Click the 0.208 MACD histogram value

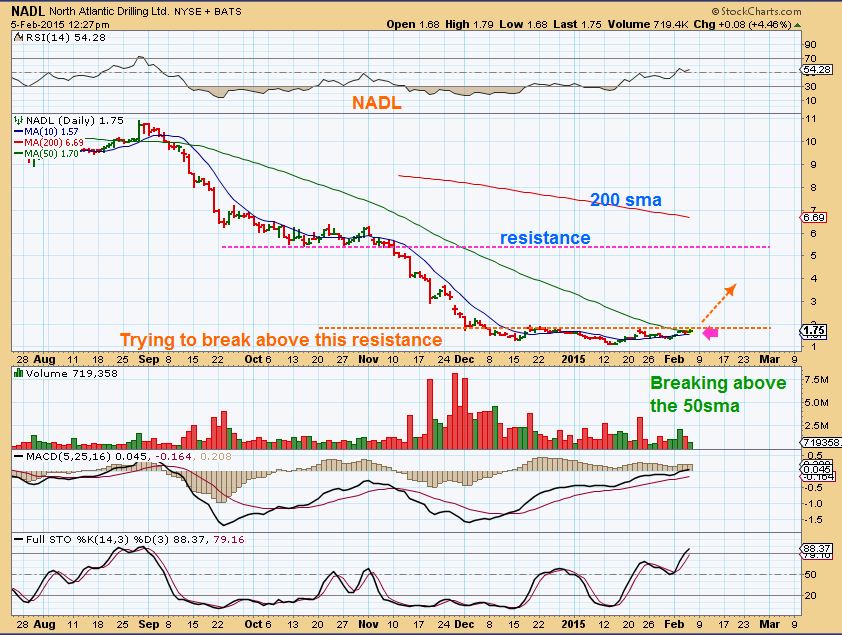pos(216,456)
